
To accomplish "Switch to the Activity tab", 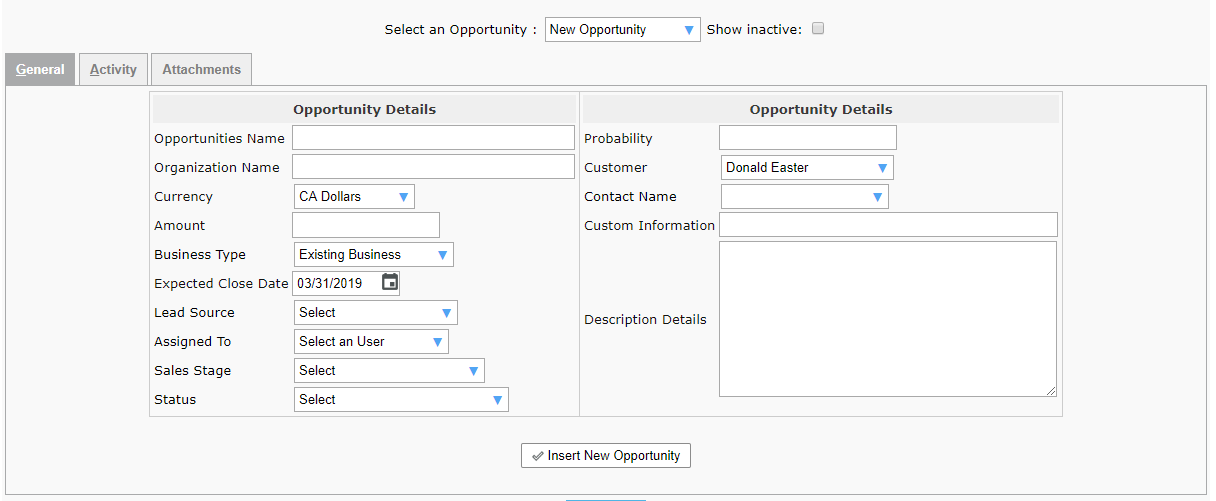I will [x=113, y=70].
